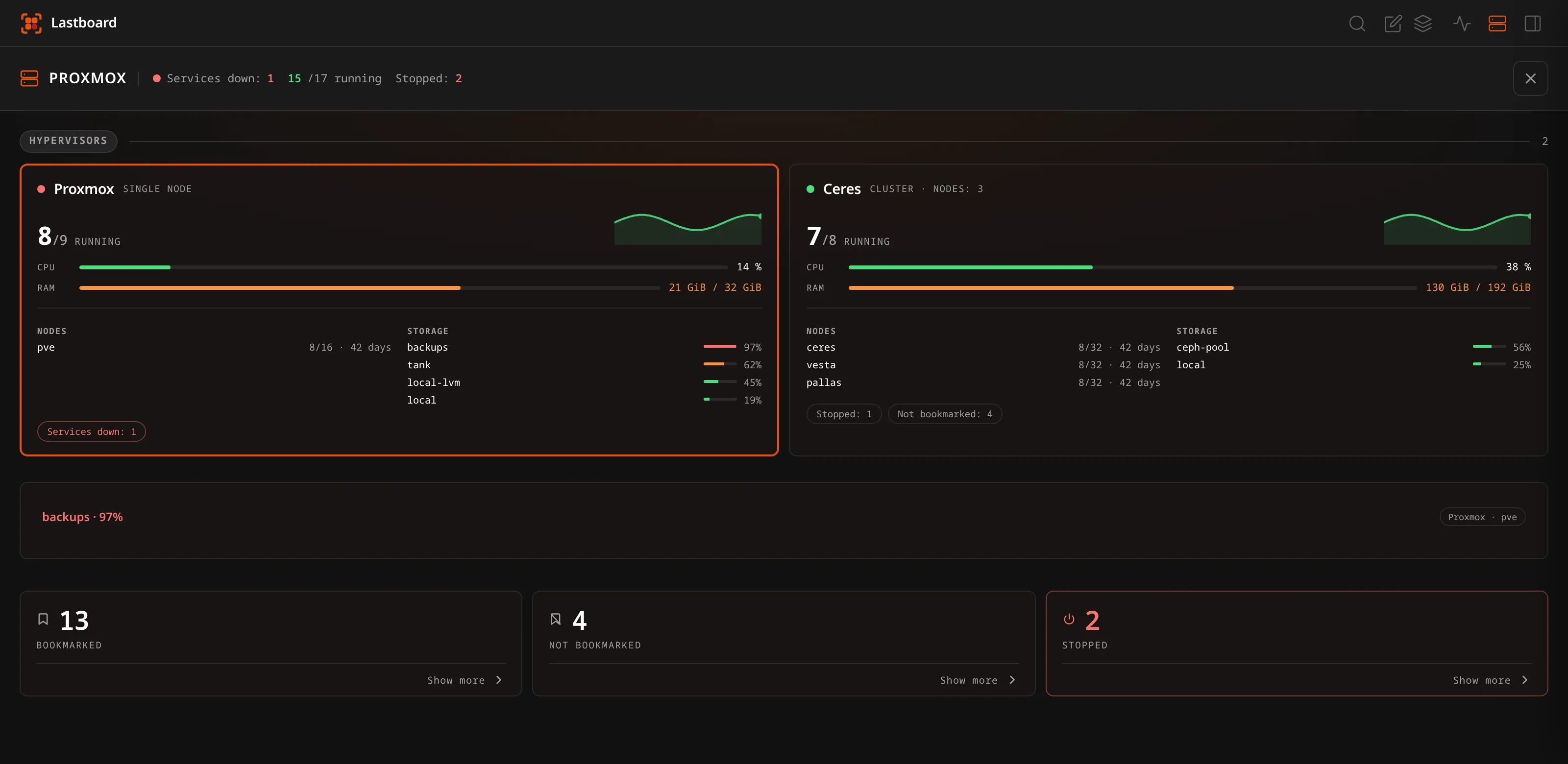
Task: Click the Proxmox activity sparkline chart
Action: (x=688, y=229)
